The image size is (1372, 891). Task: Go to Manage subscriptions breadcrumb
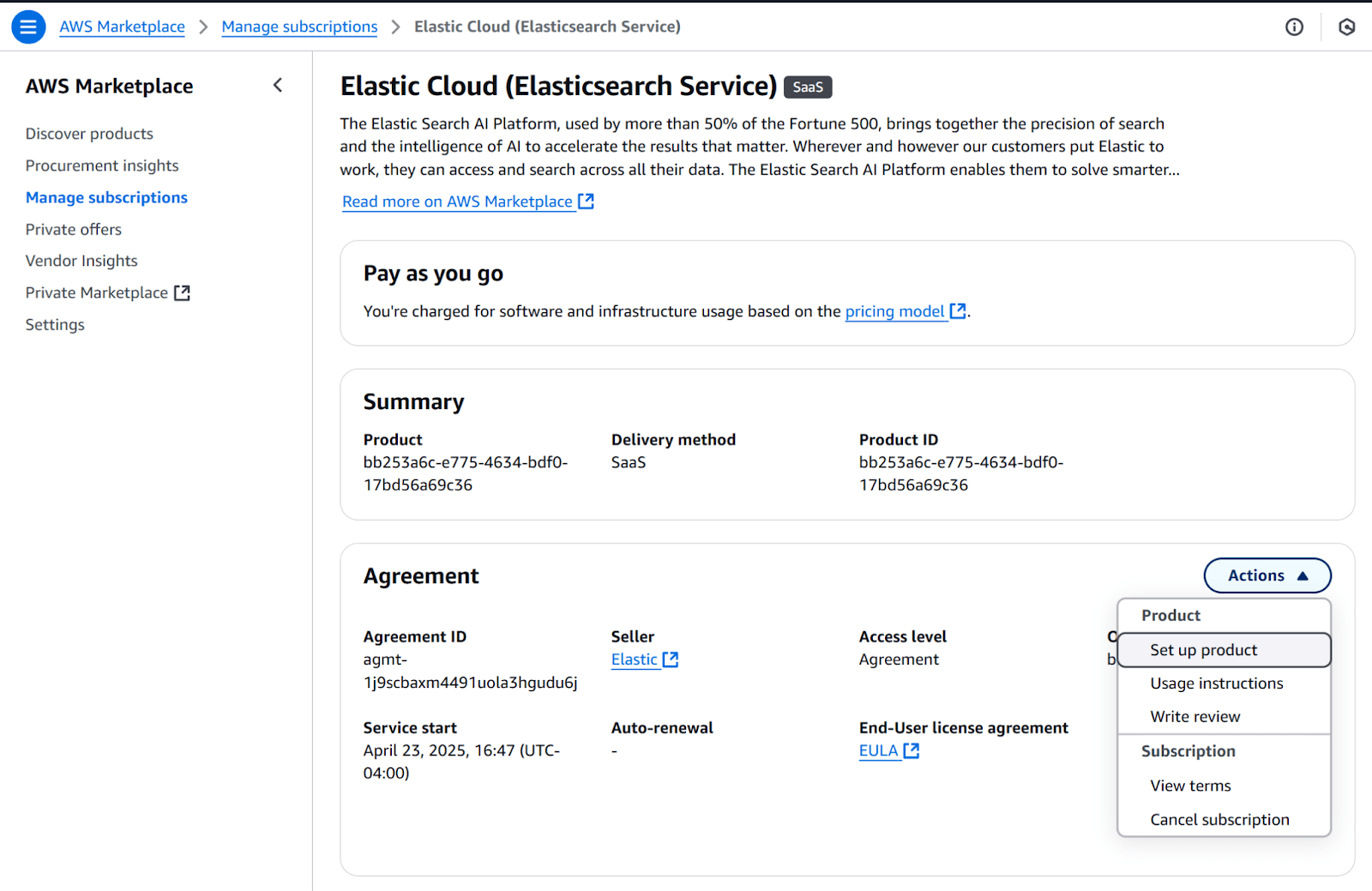[x=299, y=27]
